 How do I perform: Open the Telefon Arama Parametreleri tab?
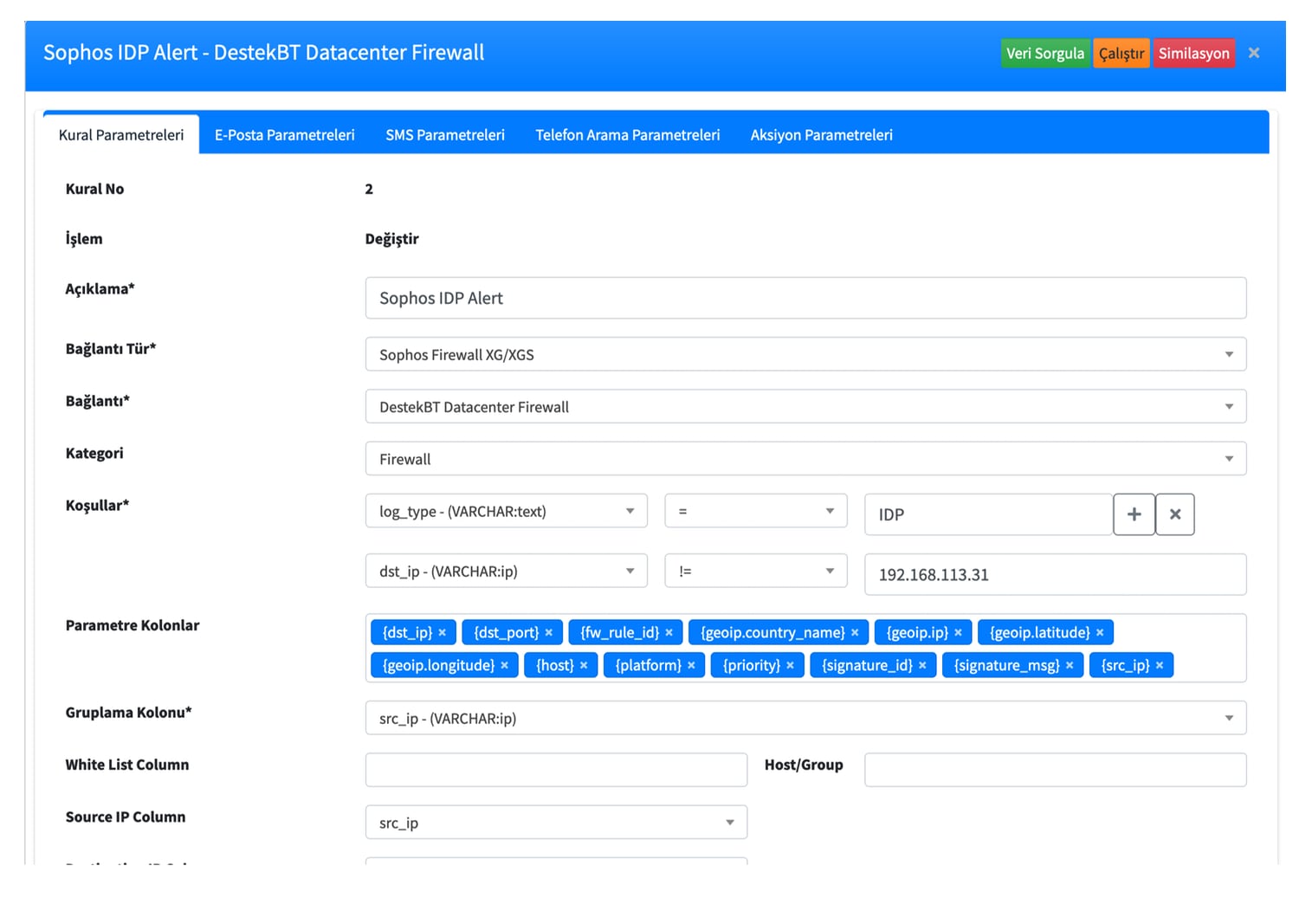[x=628, y=135]
